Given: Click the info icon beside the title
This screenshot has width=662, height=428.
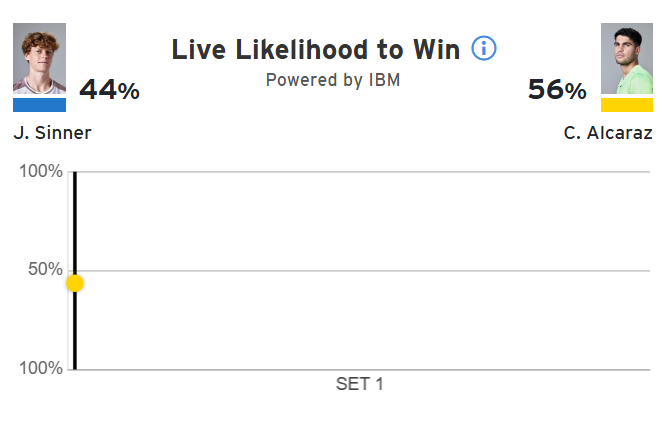Looking at the screenshot, I should pyautogui.click(x=484, y=49).
